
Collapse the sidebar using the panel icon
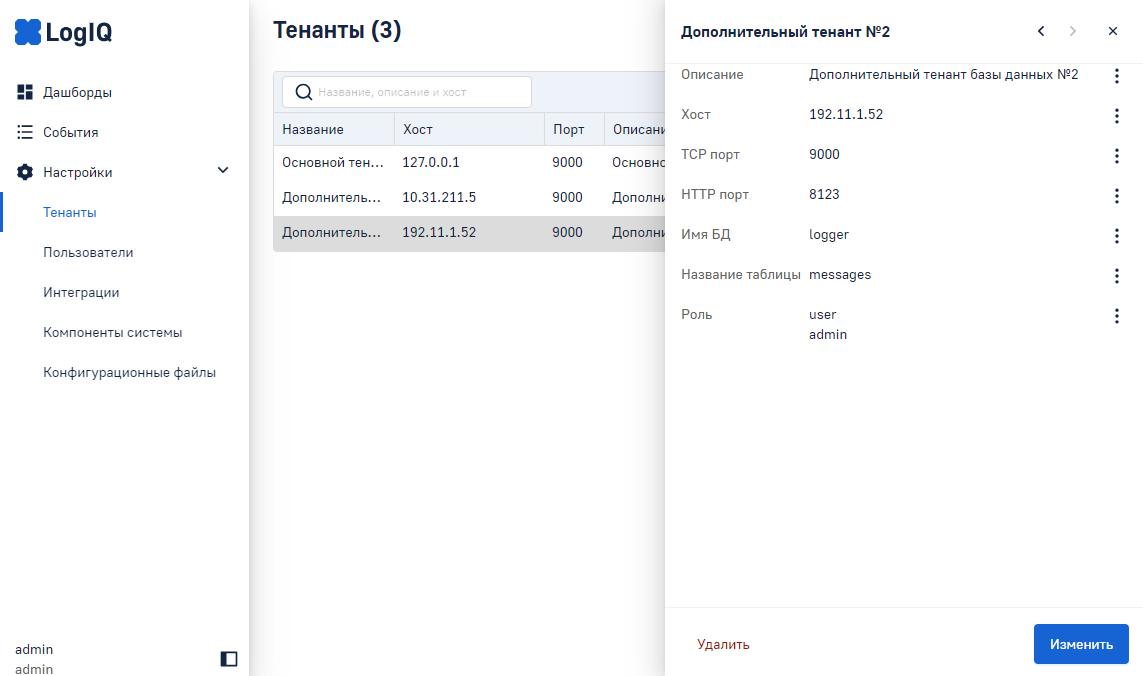point(229,658)
